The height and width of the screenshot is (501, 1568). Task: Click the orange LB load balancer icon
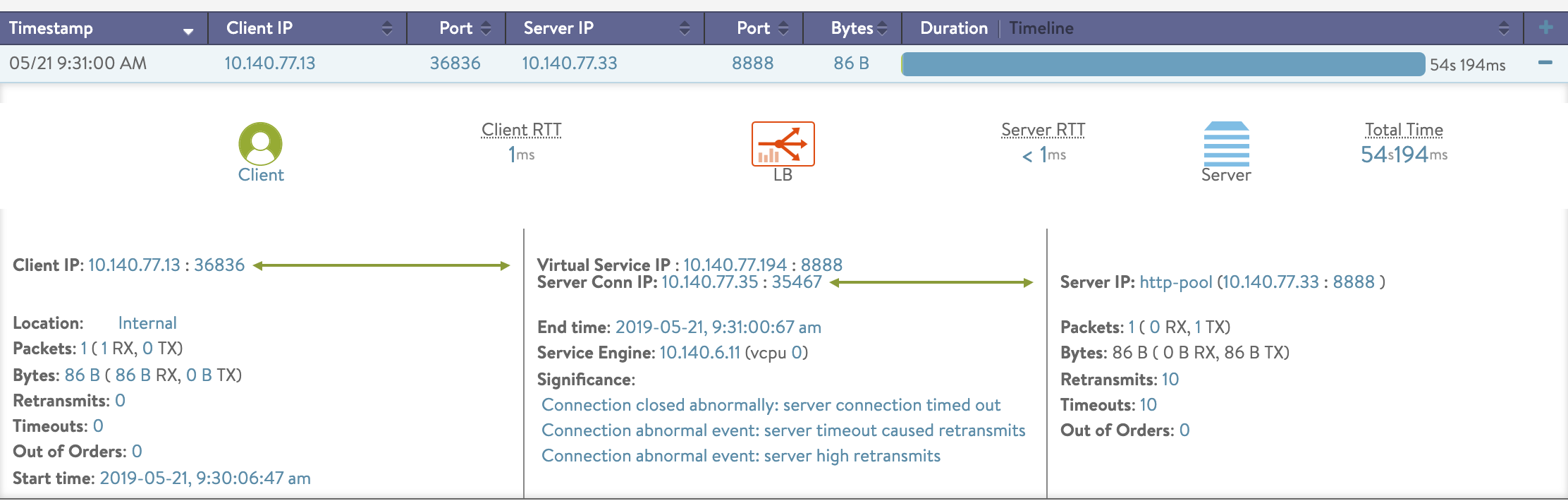[783, 143]
